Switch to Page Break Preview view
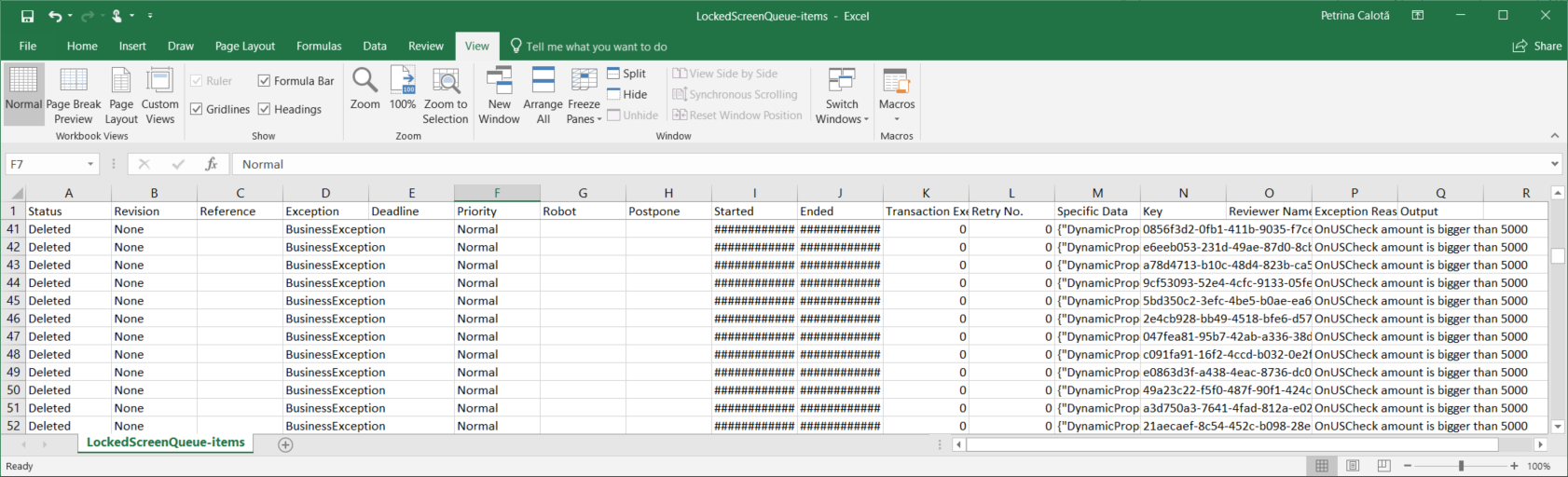Viewport: 1568px width, 477px height. click(x=73, y=94)
